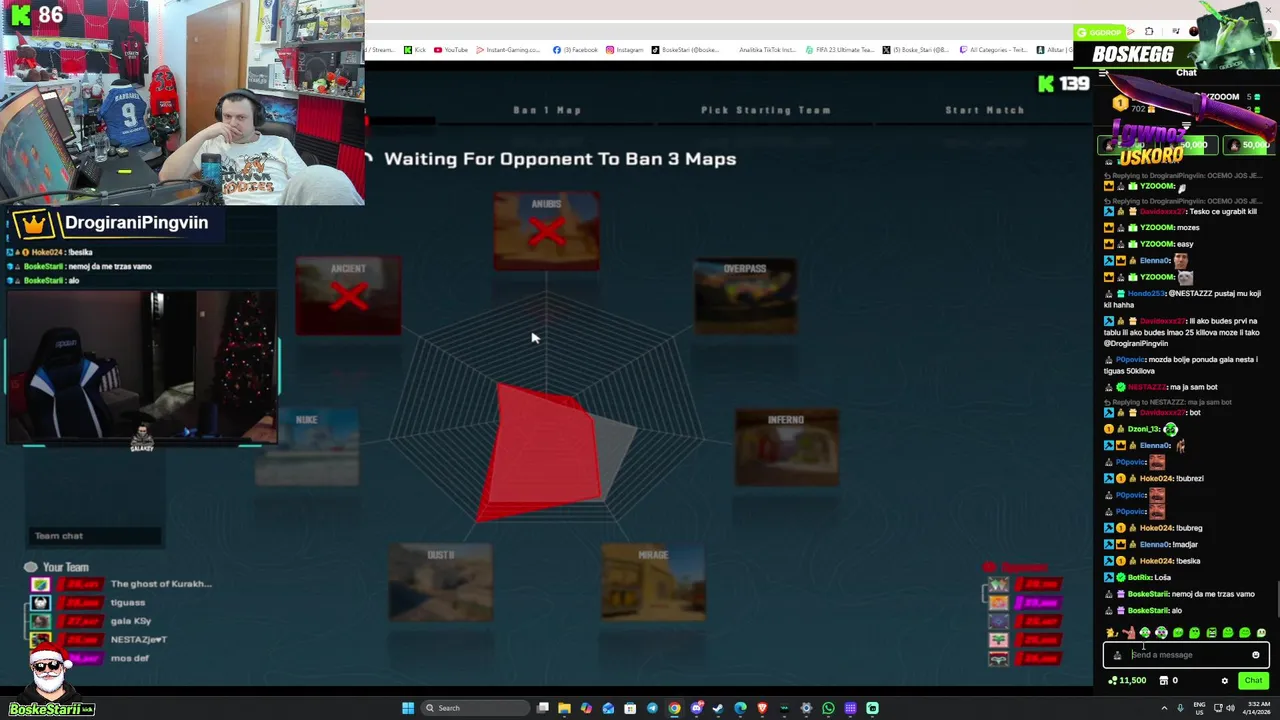The image size is (1280, 720).
Task: Open Discord from the taskbar
Action: coord(697,708)
